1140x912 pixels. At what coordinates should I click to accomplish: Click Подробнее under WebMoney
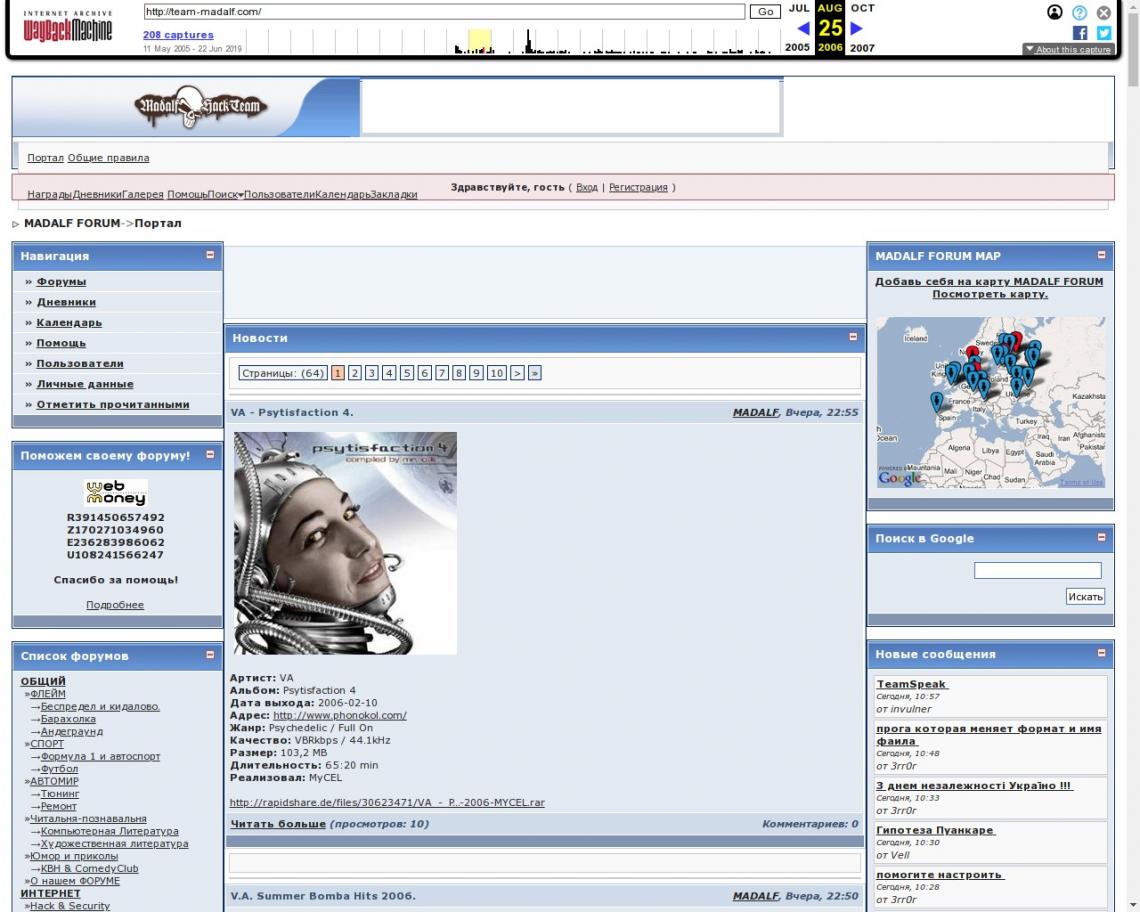[x=115, y=604]
